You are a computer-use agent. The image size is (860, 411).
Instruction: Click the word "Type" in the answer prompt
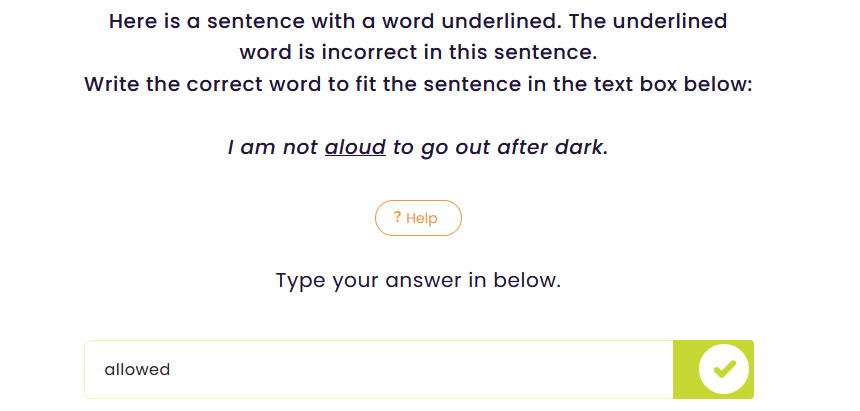pyautogui.click(x=300, y=280)
